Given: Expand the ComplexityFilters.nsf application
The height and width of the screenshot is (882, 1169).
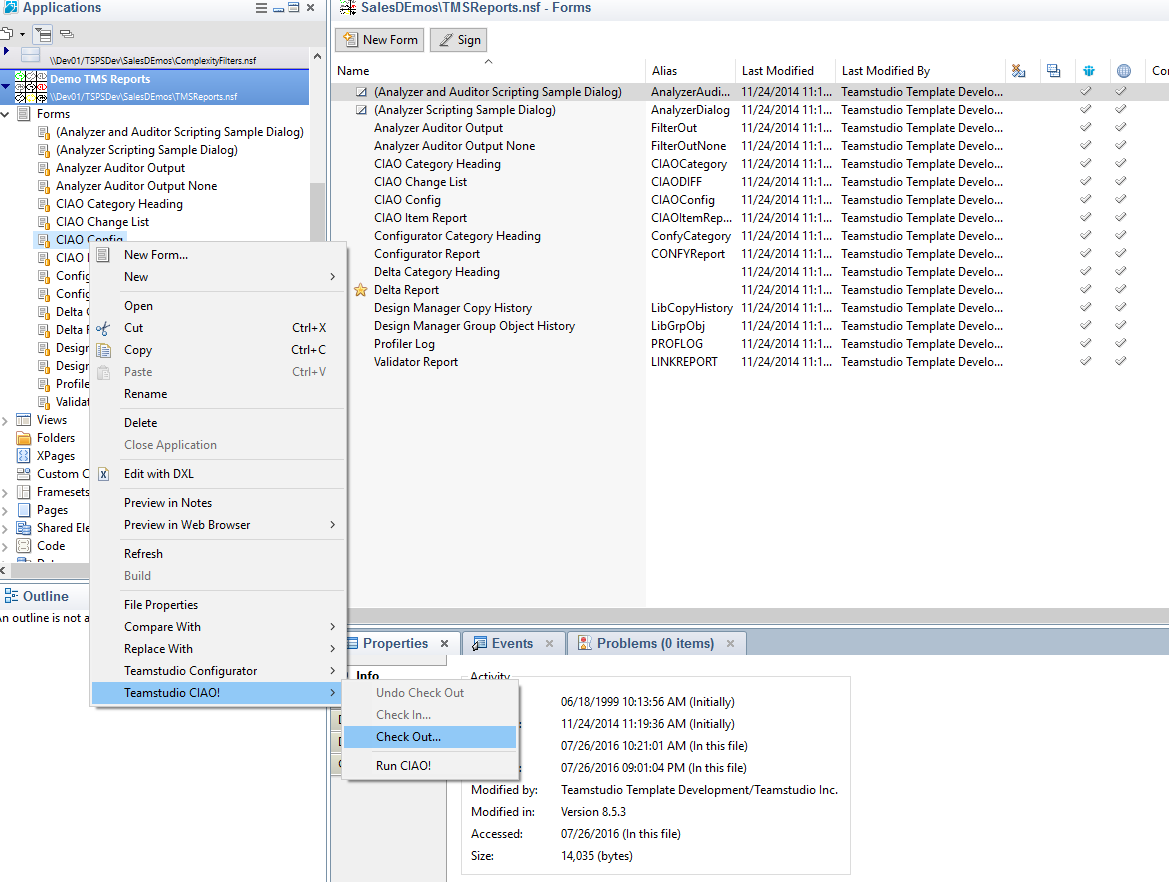Looking at the screenshot, I should (x=6, y=51).
